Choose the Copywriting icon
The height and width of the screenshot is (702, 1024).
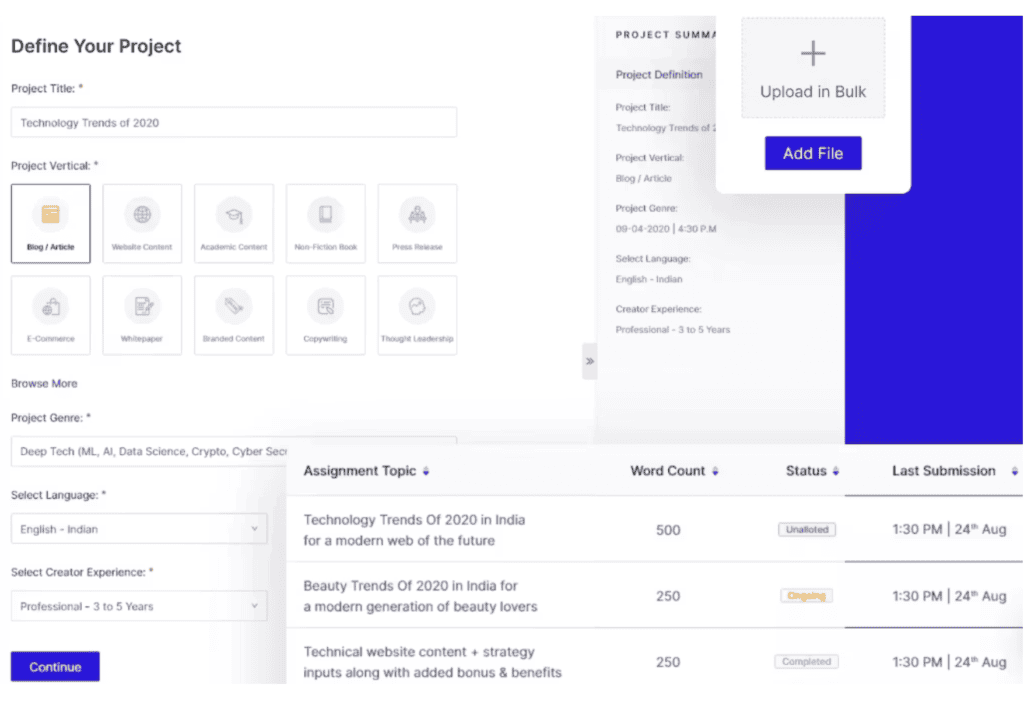tap(325, 307)
